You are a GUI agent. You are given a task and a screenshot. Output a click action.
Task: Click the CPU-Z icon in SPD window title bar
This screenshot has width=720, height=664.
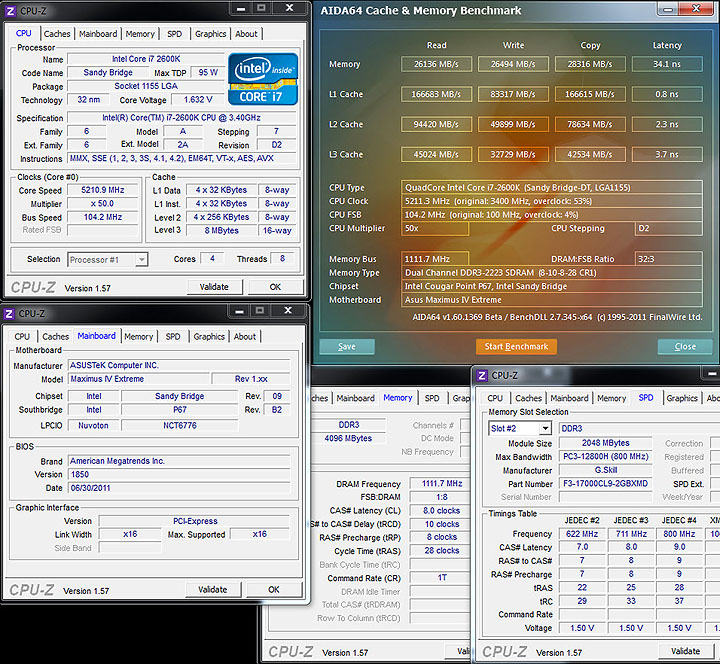482,376
